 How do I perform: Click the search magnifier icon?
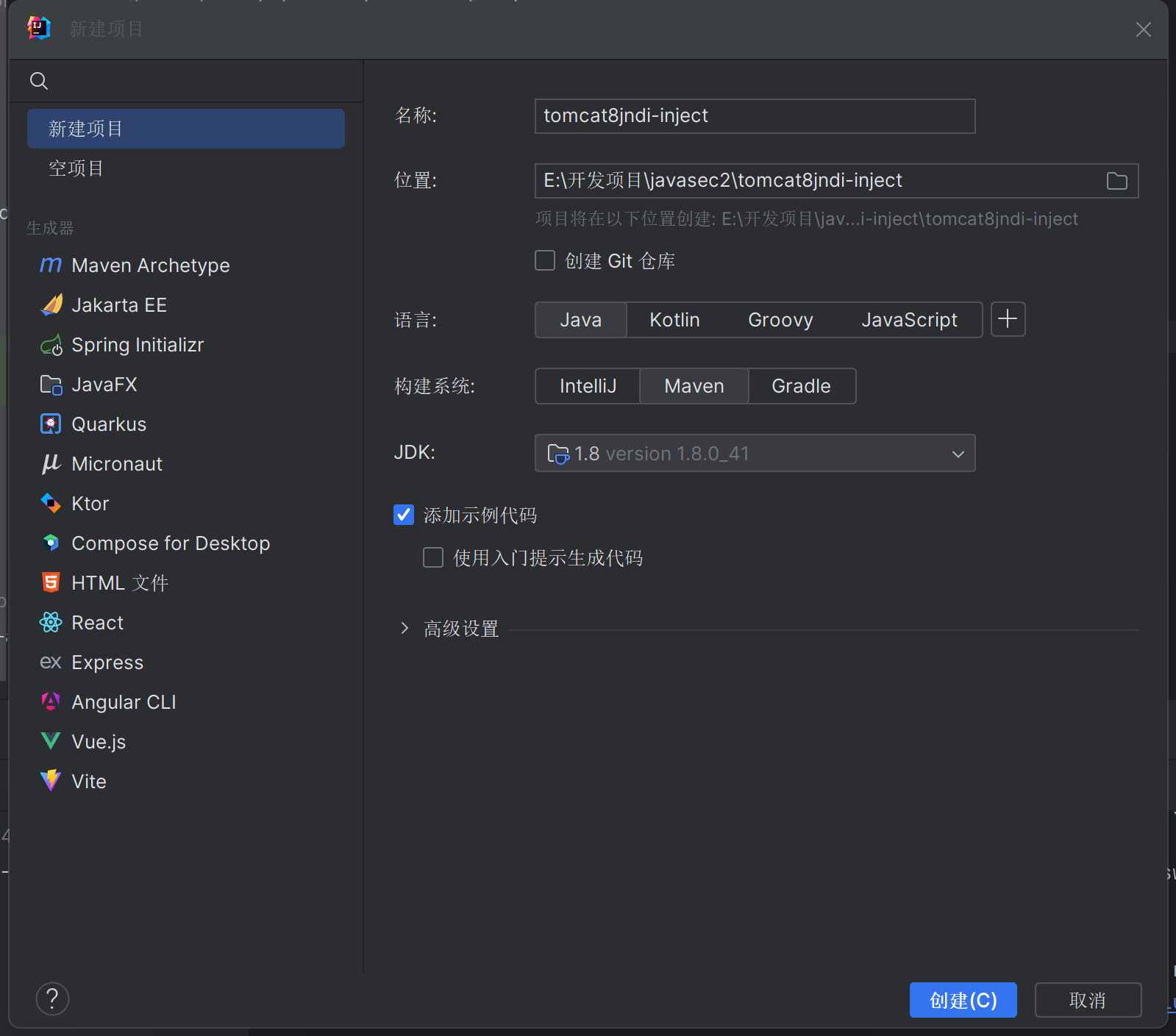coord(39,81)
